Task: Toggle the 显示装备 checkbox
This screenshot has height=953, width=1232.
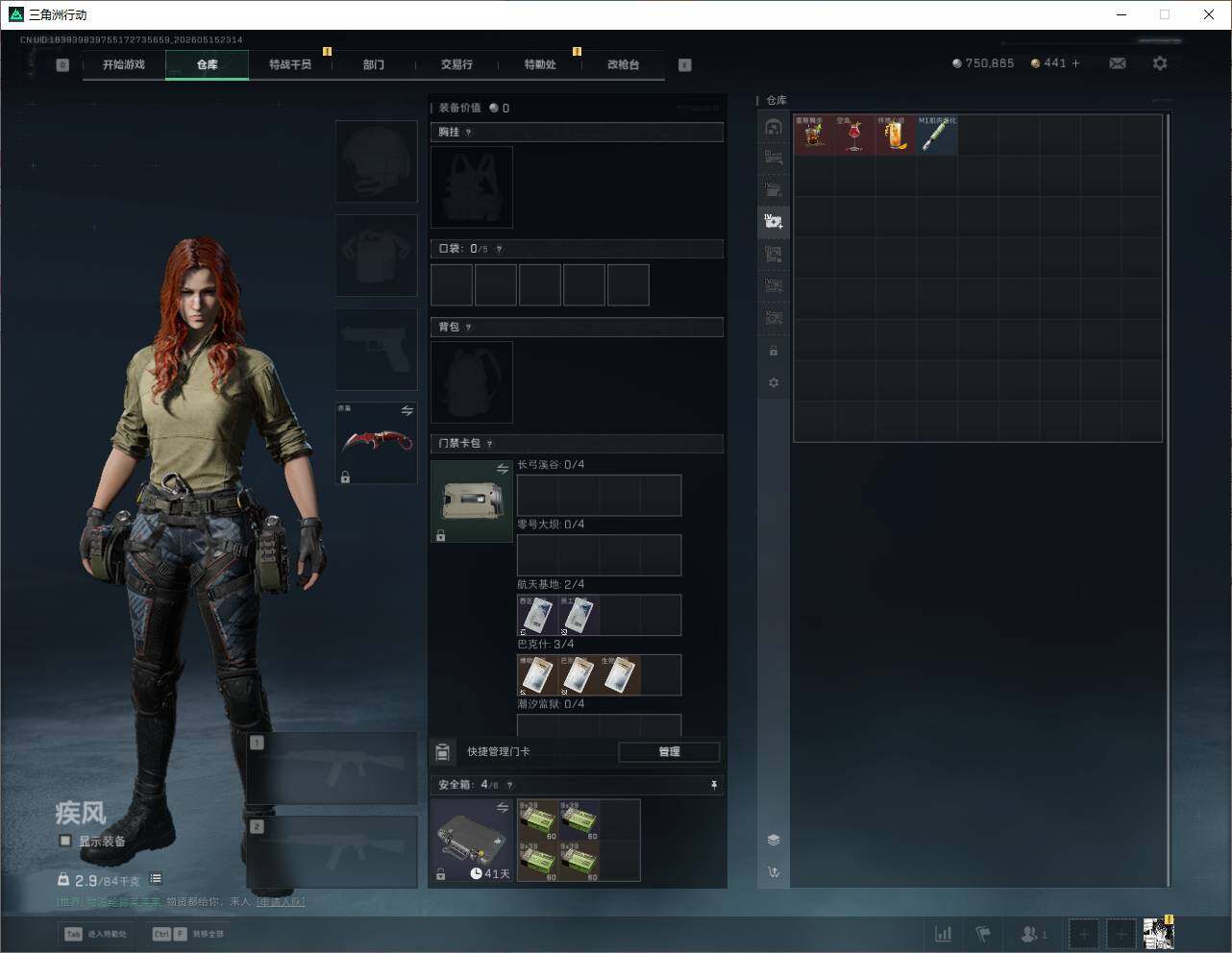Action: pos(65,841)
